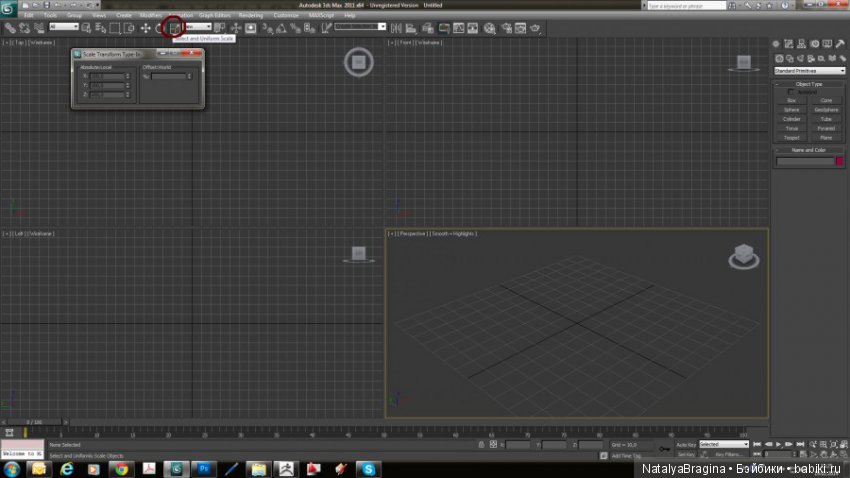Click the Play Animation button
Screen dimensions: 850x478
click(778, 444)
